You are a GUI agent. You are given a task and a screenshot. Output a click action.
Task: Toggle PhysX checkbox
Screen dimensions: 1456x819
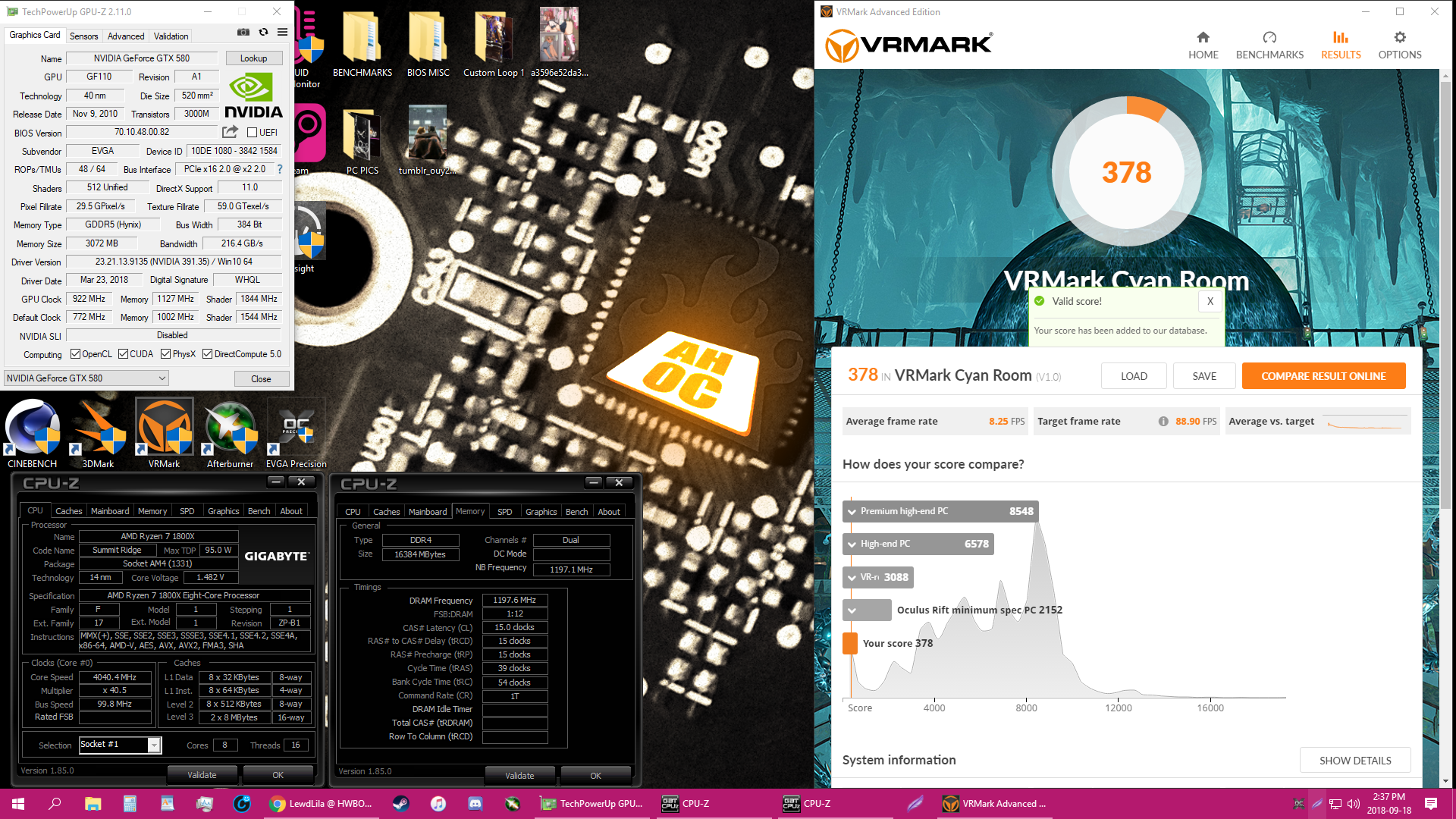tap(165, 354)
